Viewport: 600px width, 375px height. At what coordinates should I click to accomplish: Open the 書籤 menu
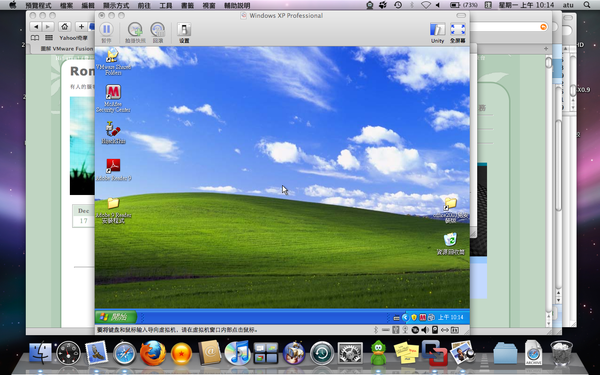[x=188, y=5]
